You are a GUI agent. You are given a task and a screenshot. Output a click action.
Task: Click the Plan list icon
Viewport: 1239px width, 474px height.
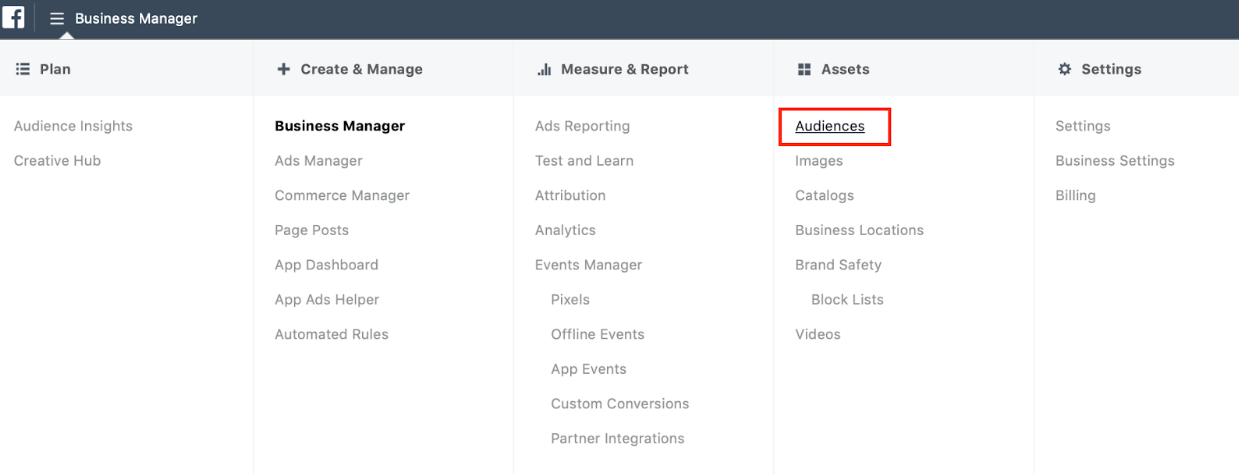point(22,69)
